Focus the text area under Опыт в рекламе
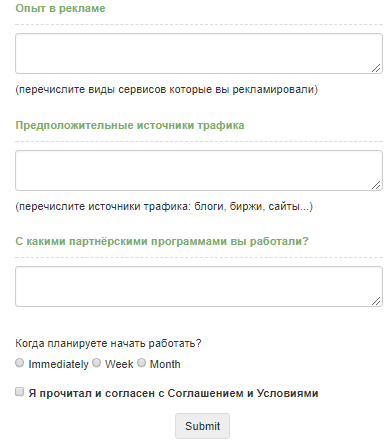390x443 pixels. [199, 53]
